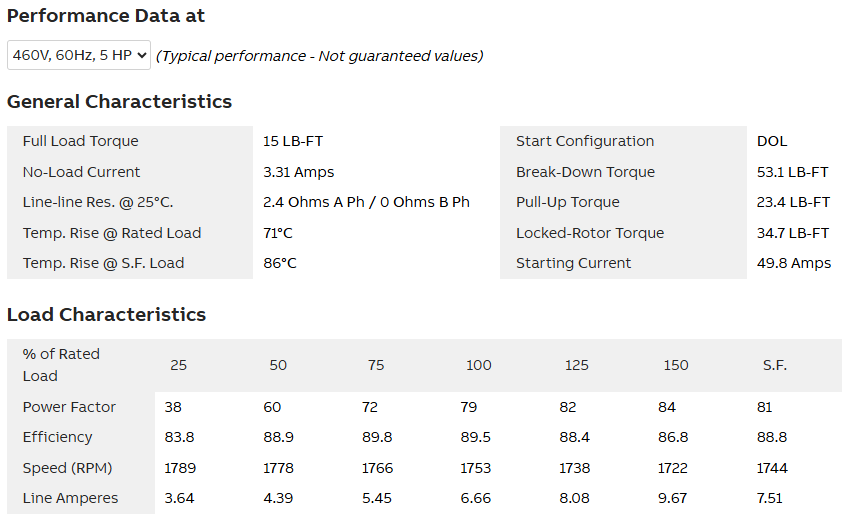Select the Start Configuration value DOL
Image resolution: width=842 pixels, height=521 pixels.
click(772, 141)
